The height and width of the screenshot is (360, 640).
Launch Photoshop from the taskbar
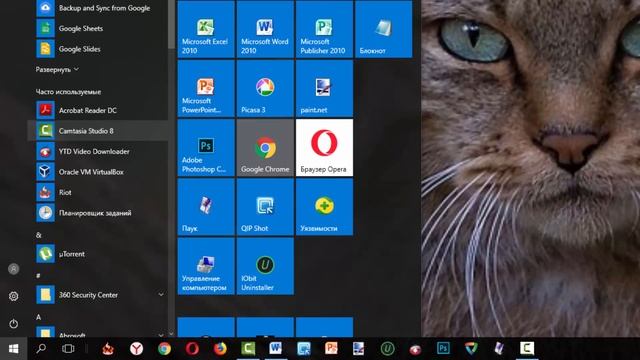tap(443, 349)
